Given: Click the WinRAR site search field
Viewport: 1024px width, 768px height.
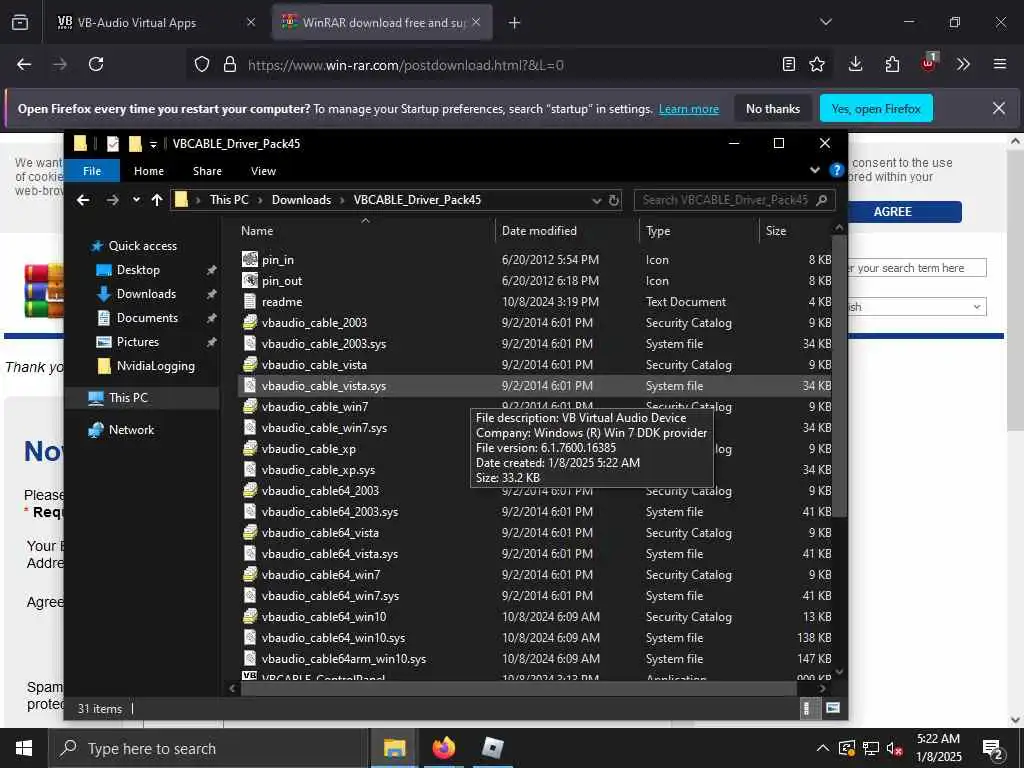Looking at the screenshot, I should point(916,268).
